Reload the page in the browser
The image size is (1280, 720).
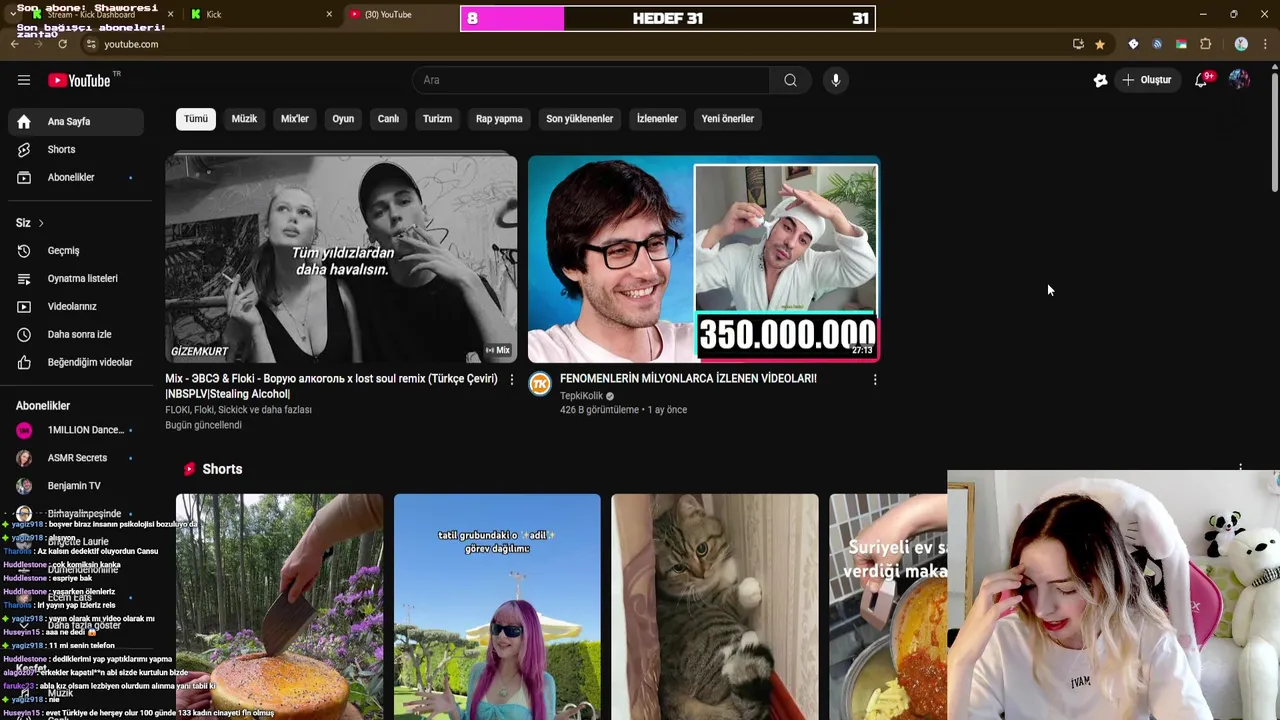(x=62, y=44)
